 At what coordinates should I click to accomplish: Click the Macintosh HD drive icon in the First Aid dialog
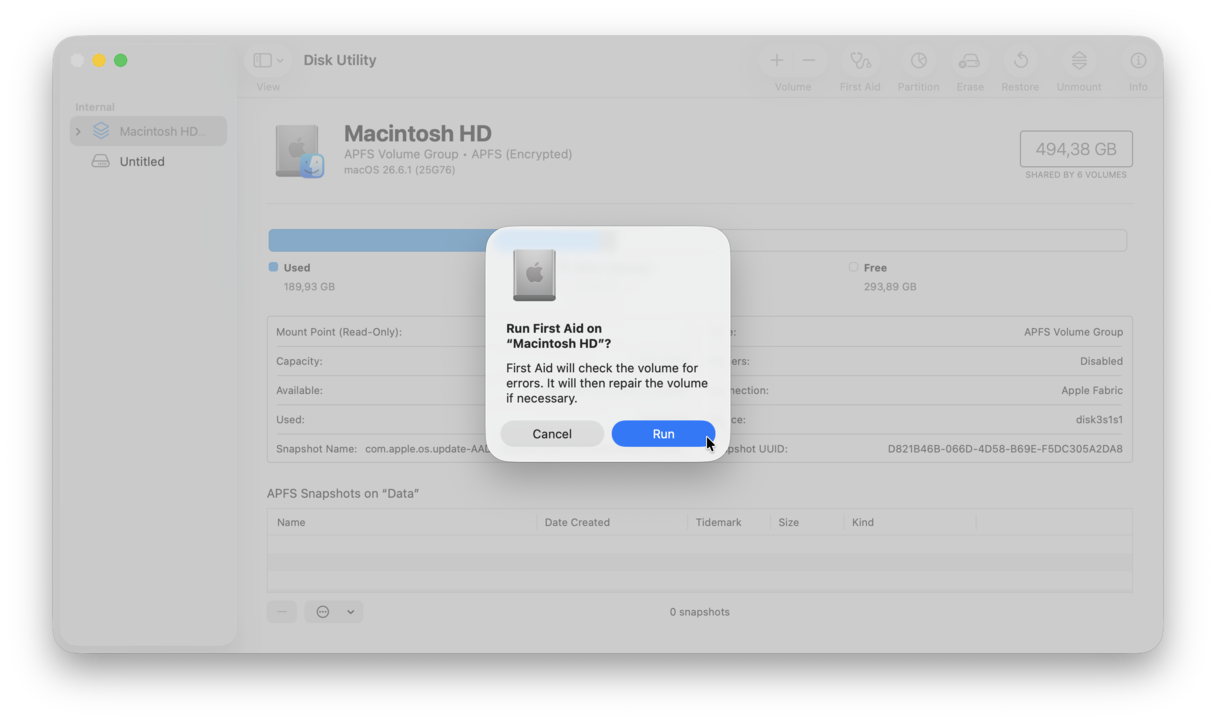coord(534,275)
